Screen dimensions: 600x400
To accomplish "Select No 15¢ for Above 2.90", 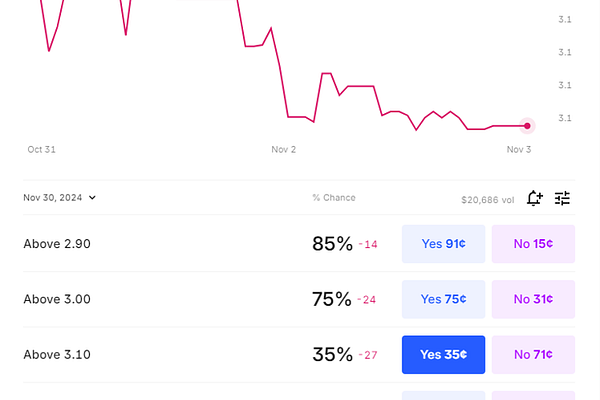I will (x=533, y=244).
